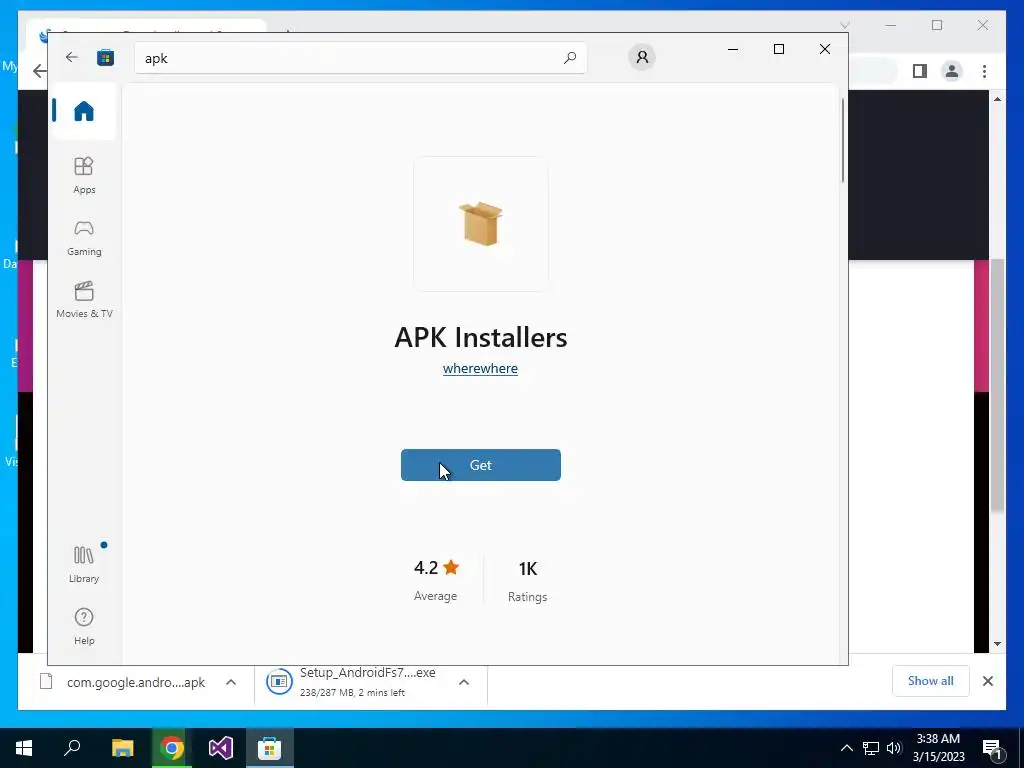
Task: Open the clock showing 3:38 AM
Action: point(938,748)
